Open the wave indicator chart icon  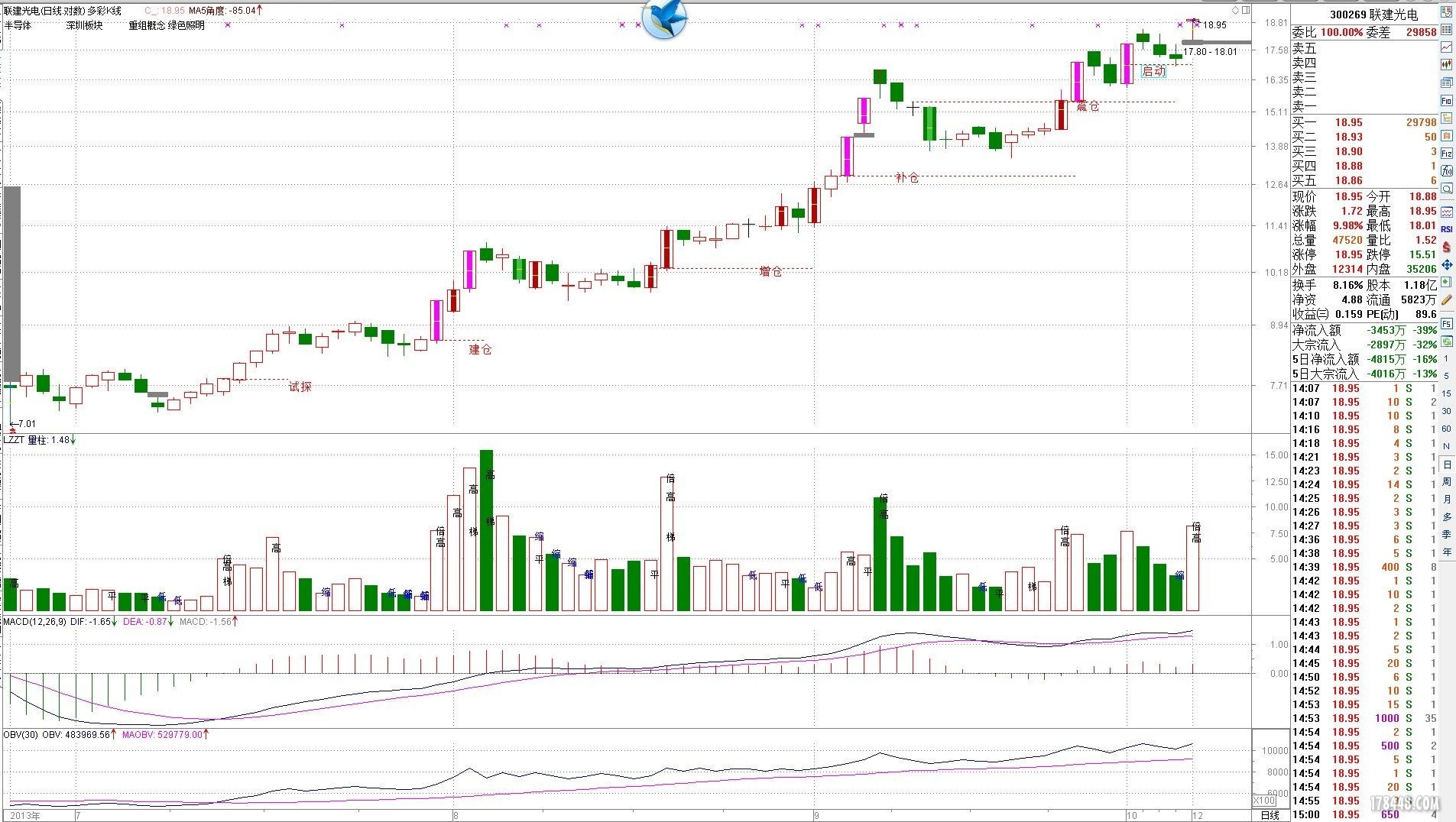[x=1447, y=212]
